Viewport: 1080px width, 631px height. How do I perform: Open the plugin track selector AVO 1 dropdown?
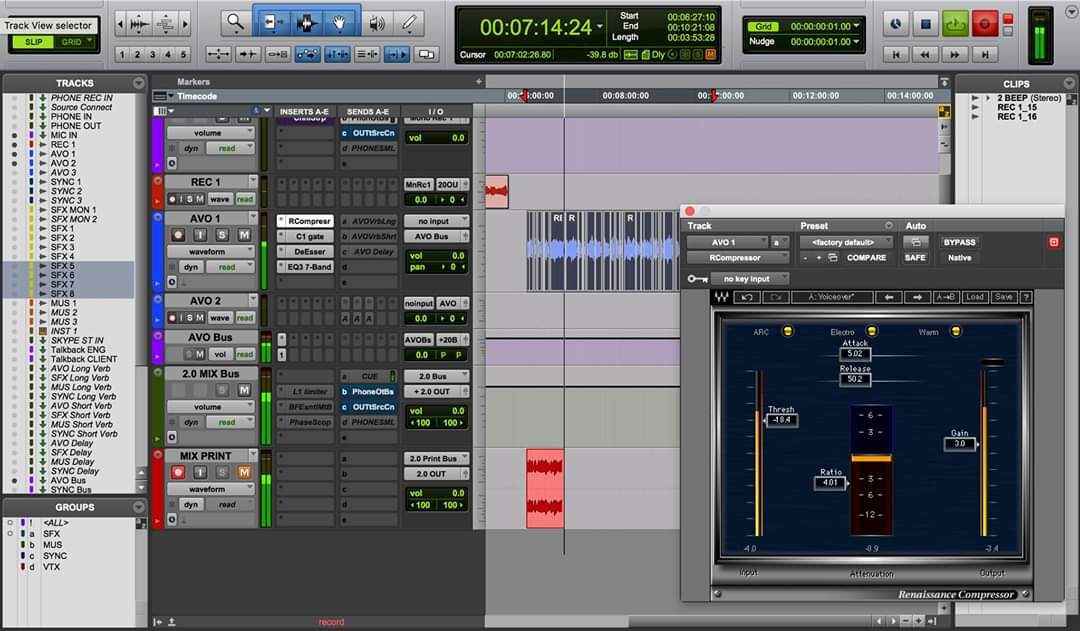pyautogui.click(x=728, y=242)
